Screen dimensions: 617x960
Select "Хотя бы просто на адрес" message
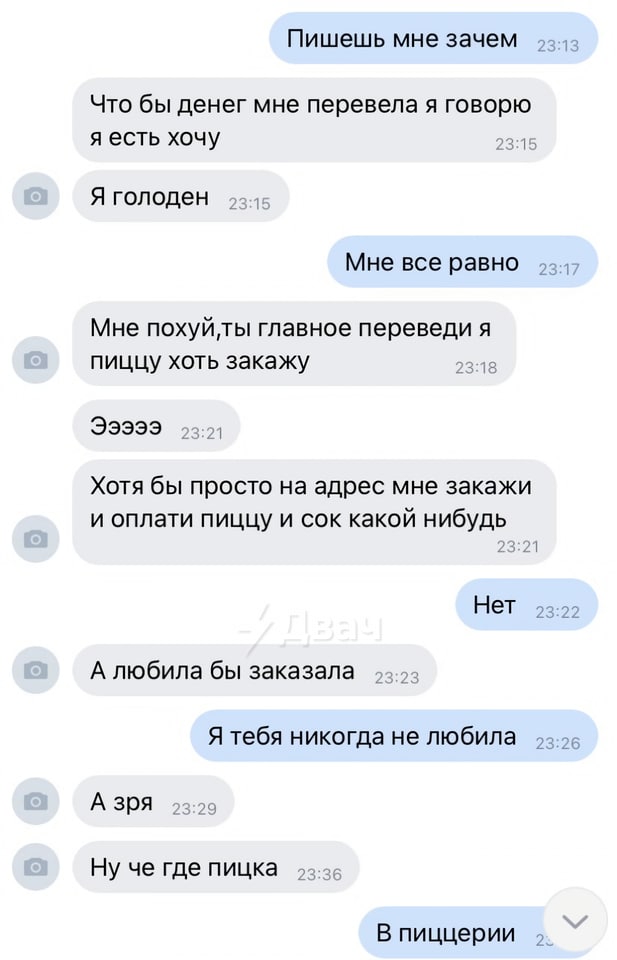pyautogui.click(x=314, y=512)
